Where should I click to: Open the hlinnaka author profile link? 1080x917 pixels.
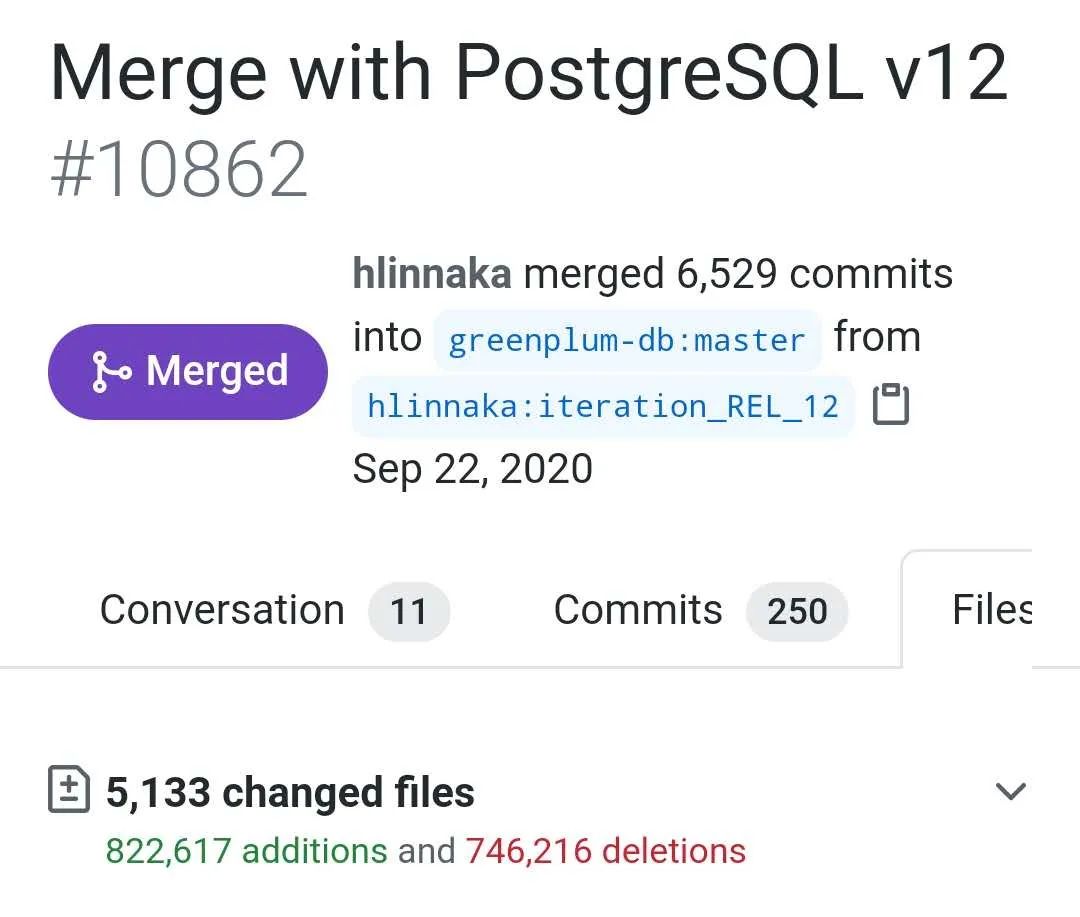[x=432, y=274]
